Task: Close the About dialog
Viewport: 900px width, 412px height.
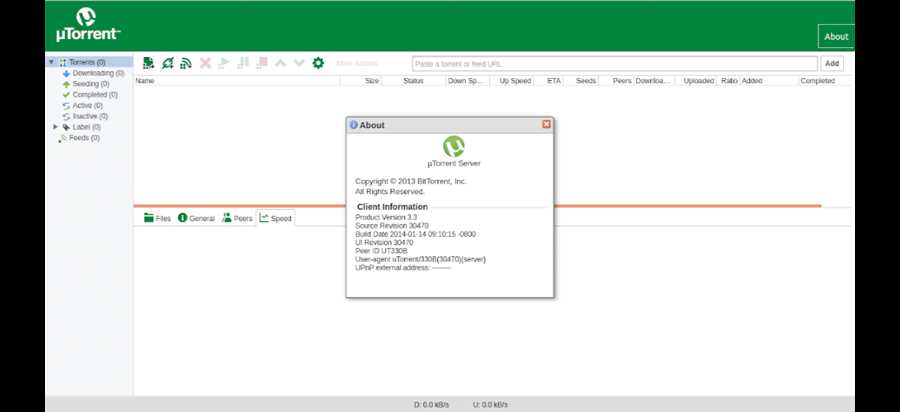Action: 546,125
